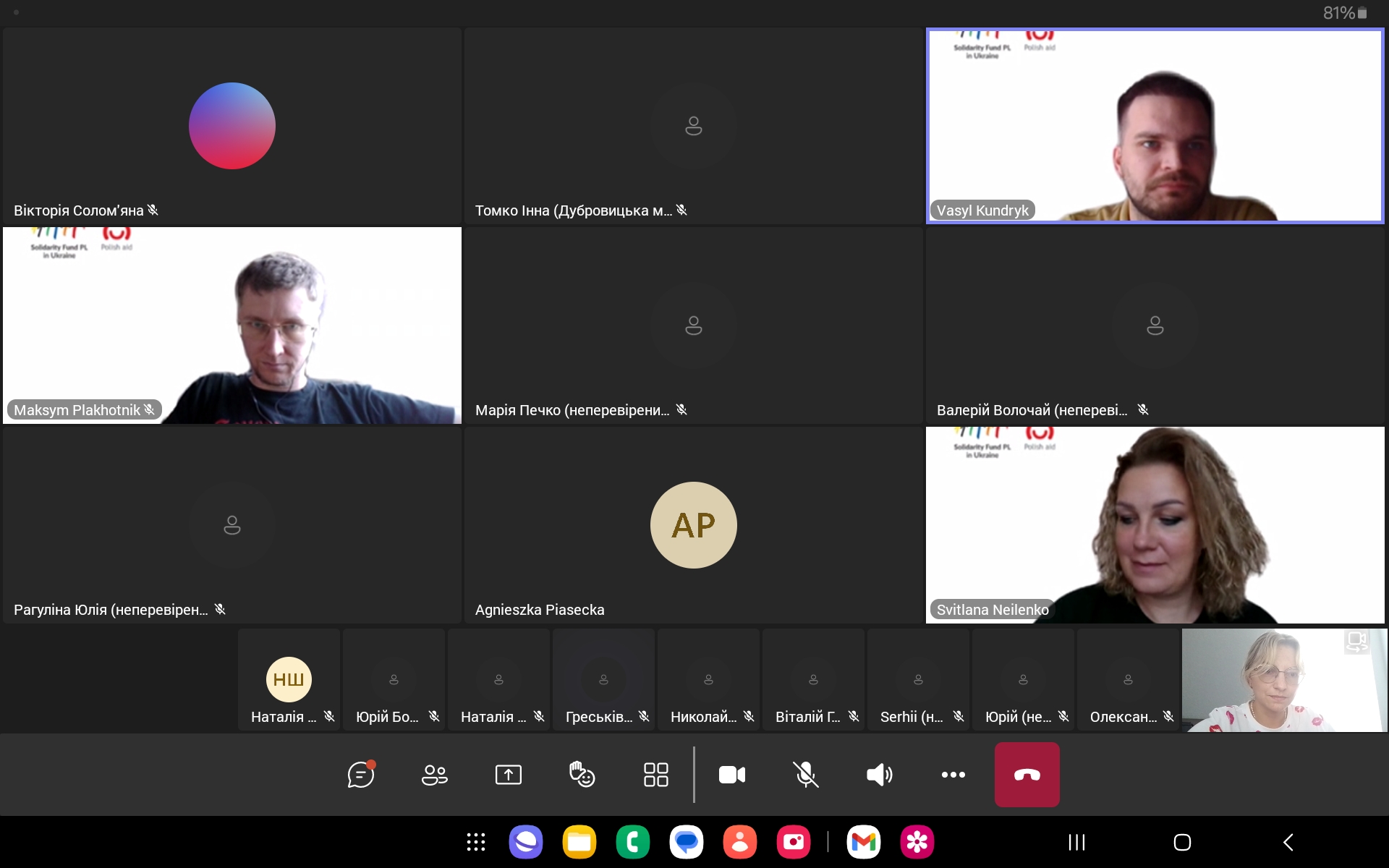Image resolution: width=1389 pixels, height=868 pixels.
Task: Open the more options menu
Action: 953,775
